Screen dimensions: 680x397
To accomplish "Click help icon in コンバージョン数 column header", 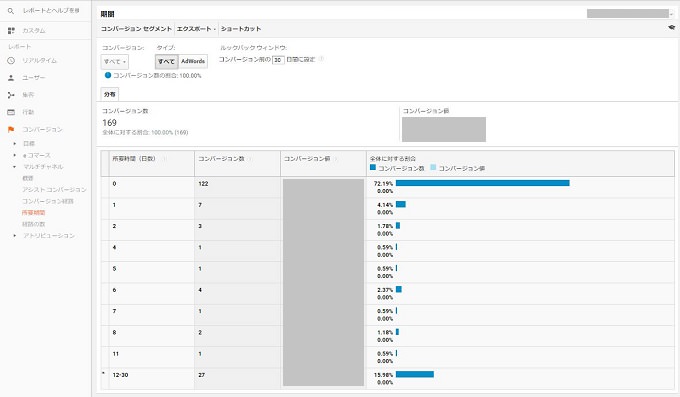I will click(x=250, y=159).
